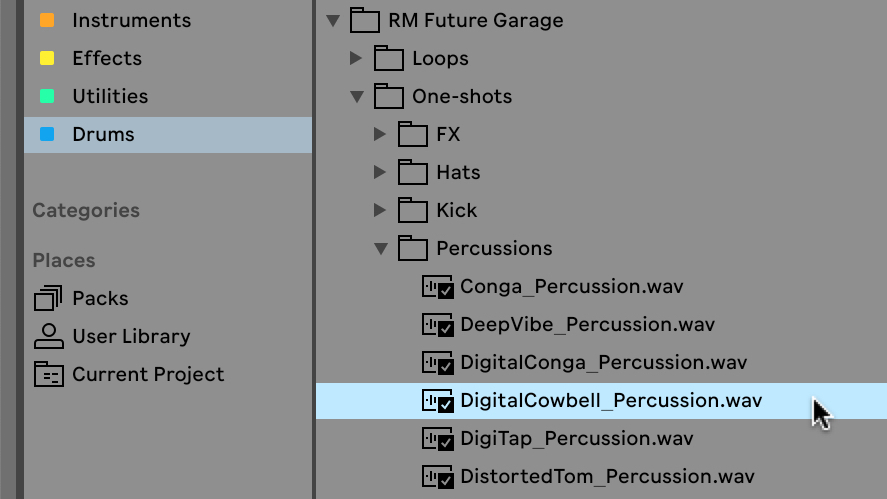Click the RM Future Garage folder icon
887x499 pixels.
[364, 20]
